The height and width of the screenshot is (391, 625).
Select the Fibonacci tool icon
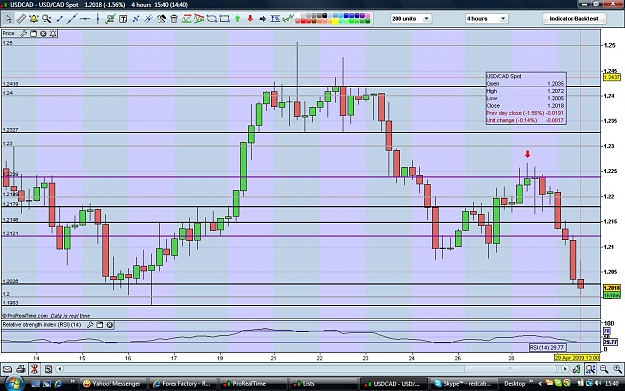pyautogui.click(x=275, y=18)
